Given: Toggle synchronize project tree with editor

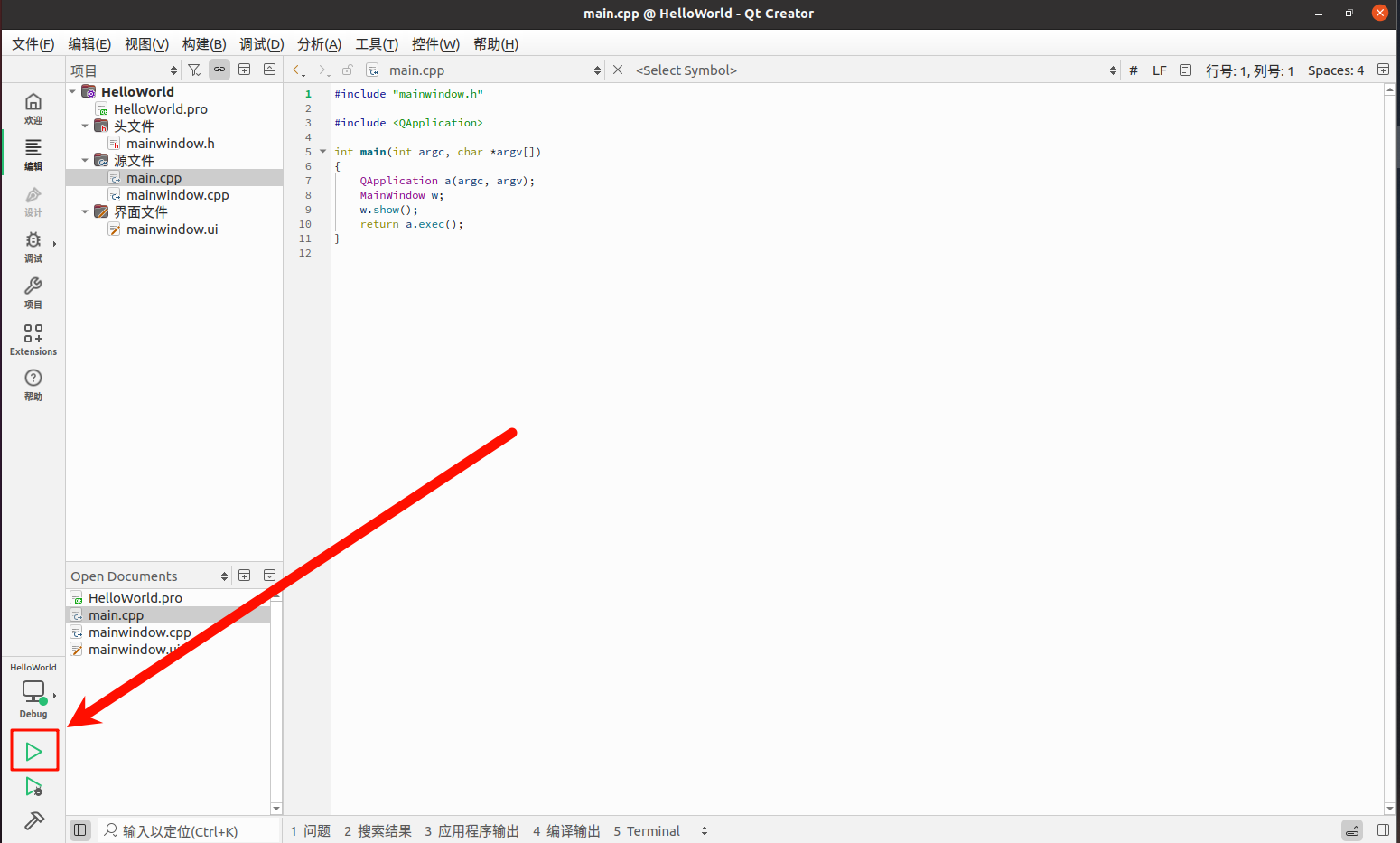Looking at the screenshot, I should (x=219, y=70).
